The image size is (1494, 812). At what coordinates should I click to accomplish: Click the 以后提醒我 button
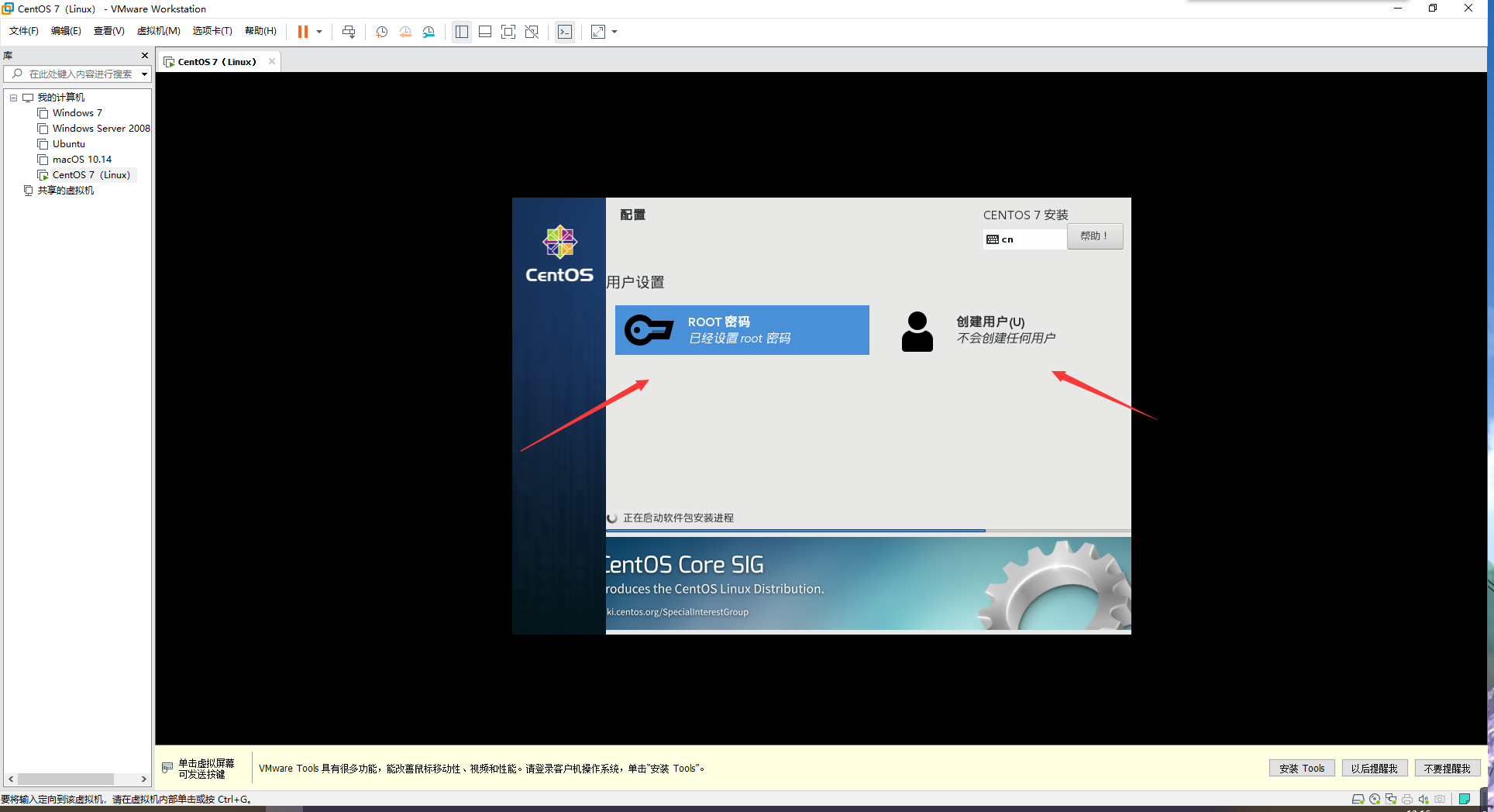1375,769
